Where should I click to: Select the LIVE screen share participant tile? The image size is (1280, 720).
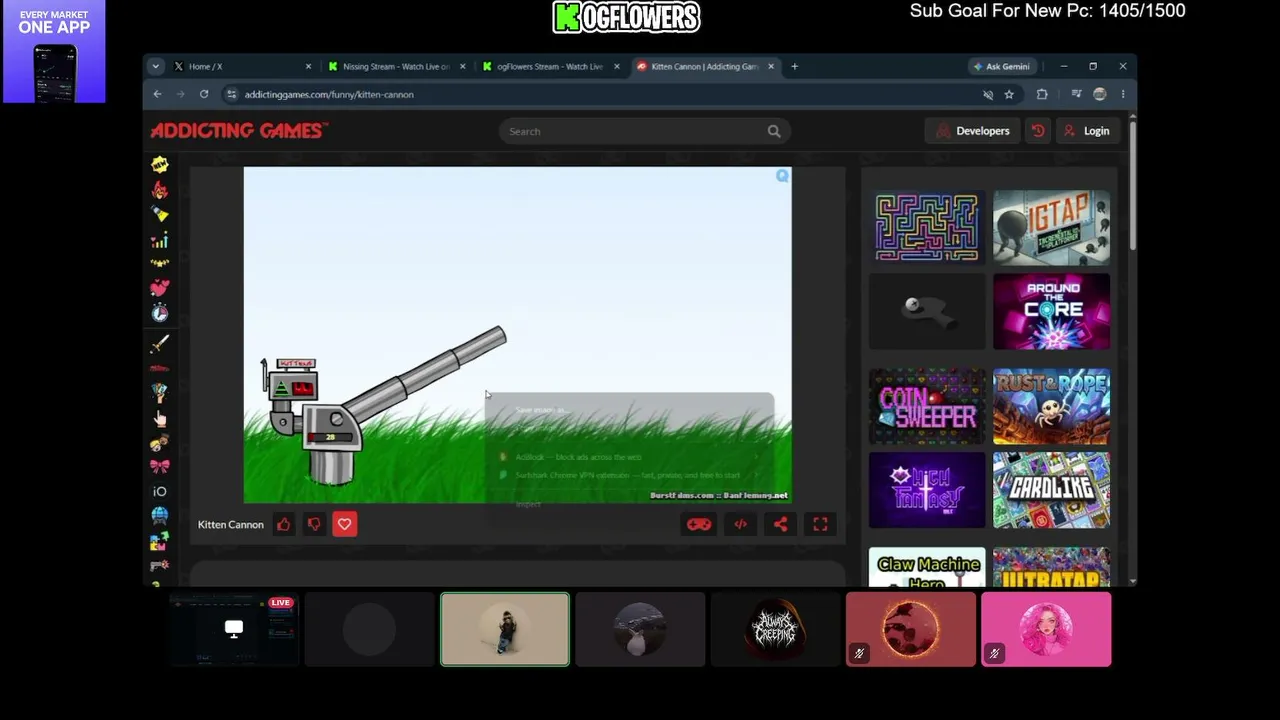point(234,629)
